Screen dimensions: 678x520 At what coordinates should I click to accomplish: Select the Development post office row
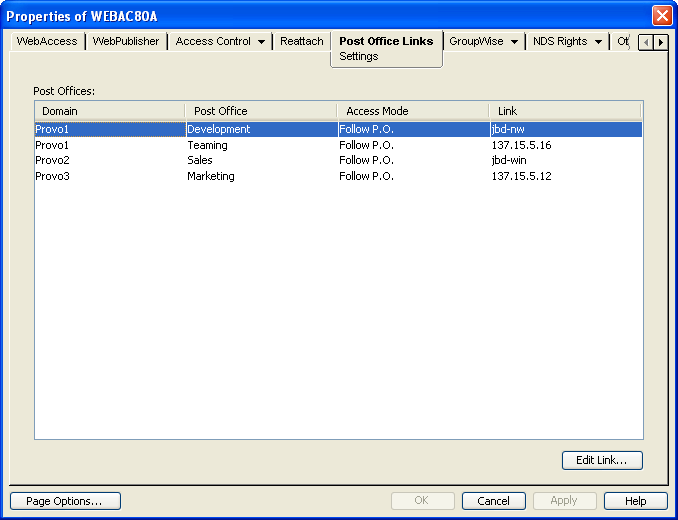(339, 129)
